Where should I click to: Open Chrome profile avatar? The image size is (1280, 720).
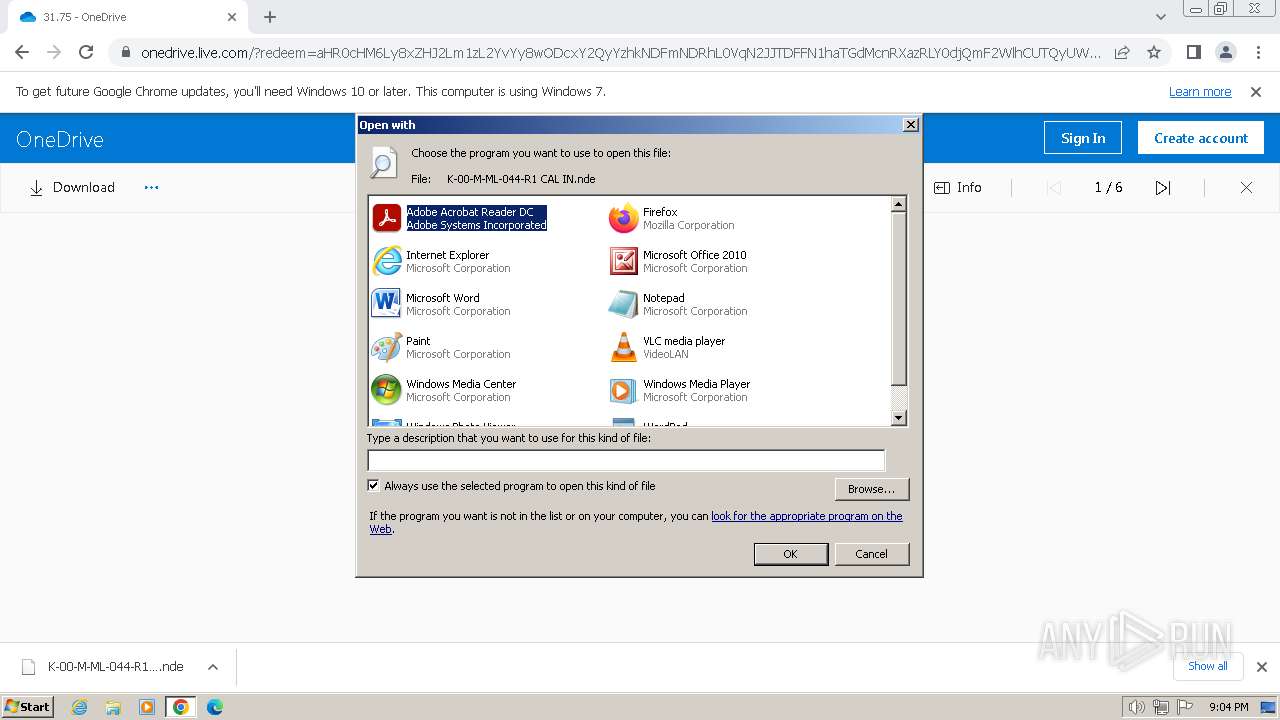(x=1225, y=52)
